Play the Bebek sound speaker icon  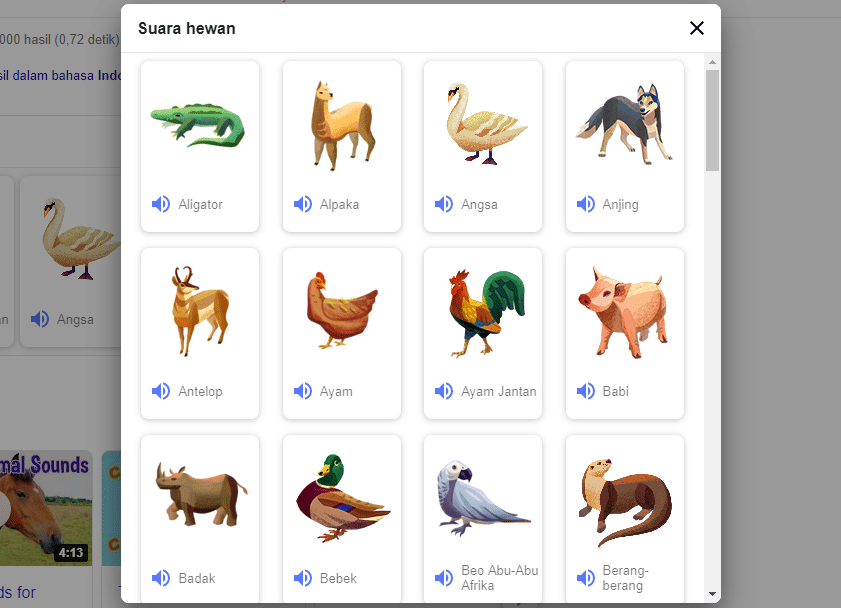point(303,578)
